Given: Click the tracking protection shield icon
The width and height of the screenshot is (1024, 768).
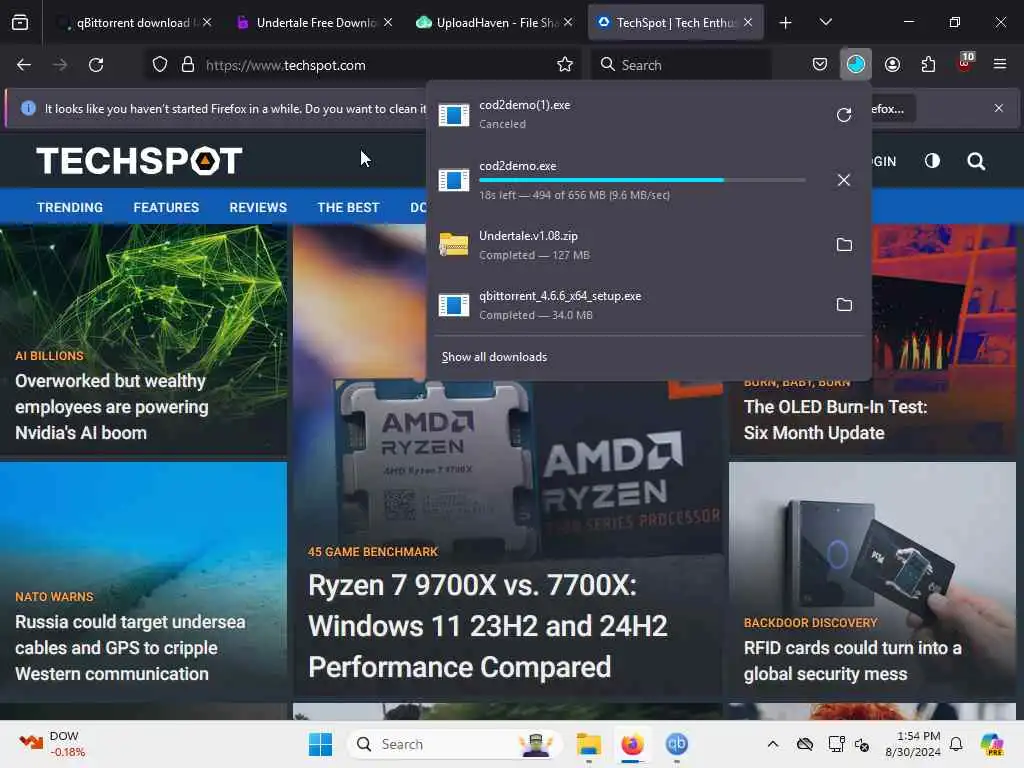Looking at the screenshot, I should pyautogui.click(x=160, y=65).
